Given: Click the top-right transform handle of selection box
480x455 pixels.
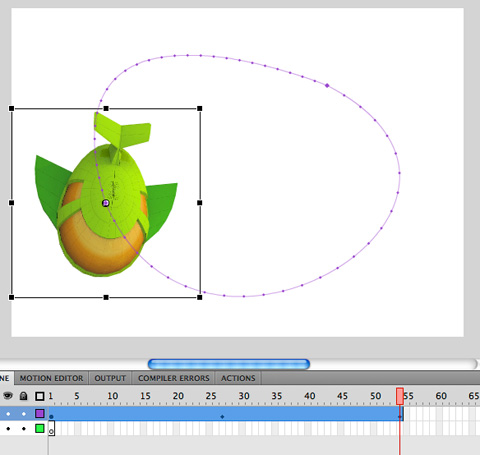Looking at the screenshot, I should tap(200, 108).
